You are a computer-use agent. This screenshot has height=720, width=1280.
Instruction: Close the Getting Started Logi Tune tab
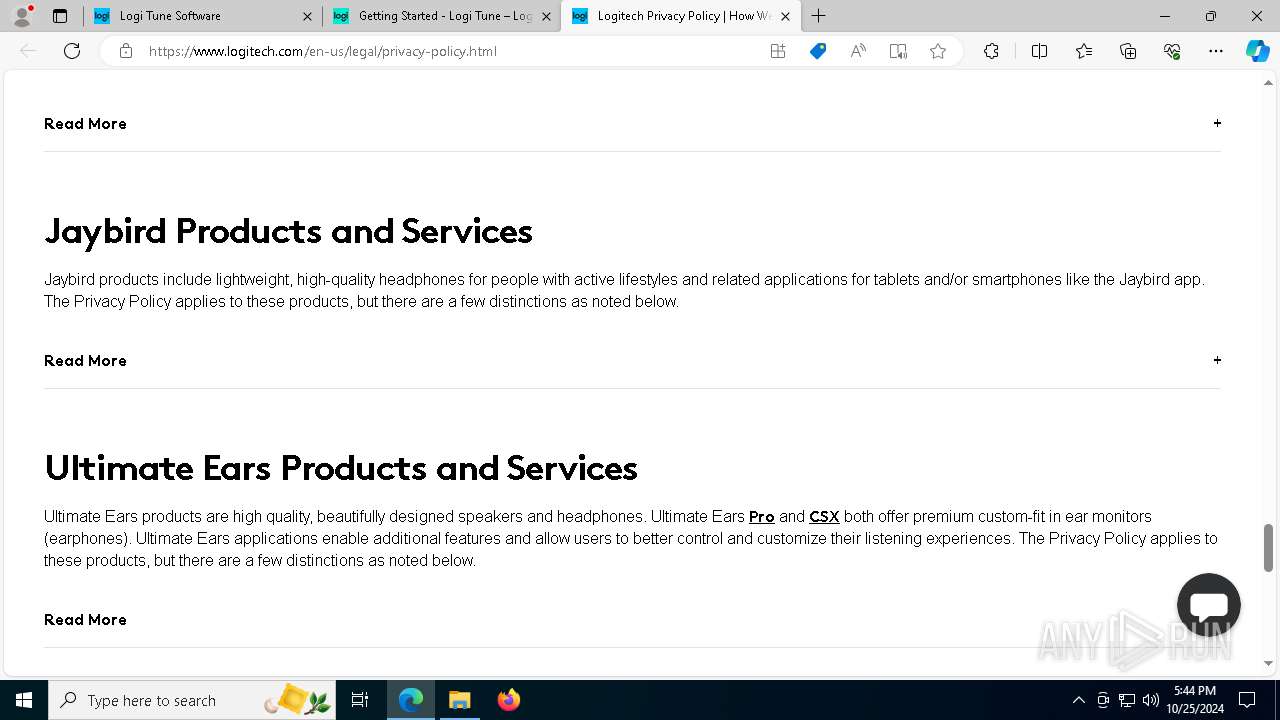546,16
